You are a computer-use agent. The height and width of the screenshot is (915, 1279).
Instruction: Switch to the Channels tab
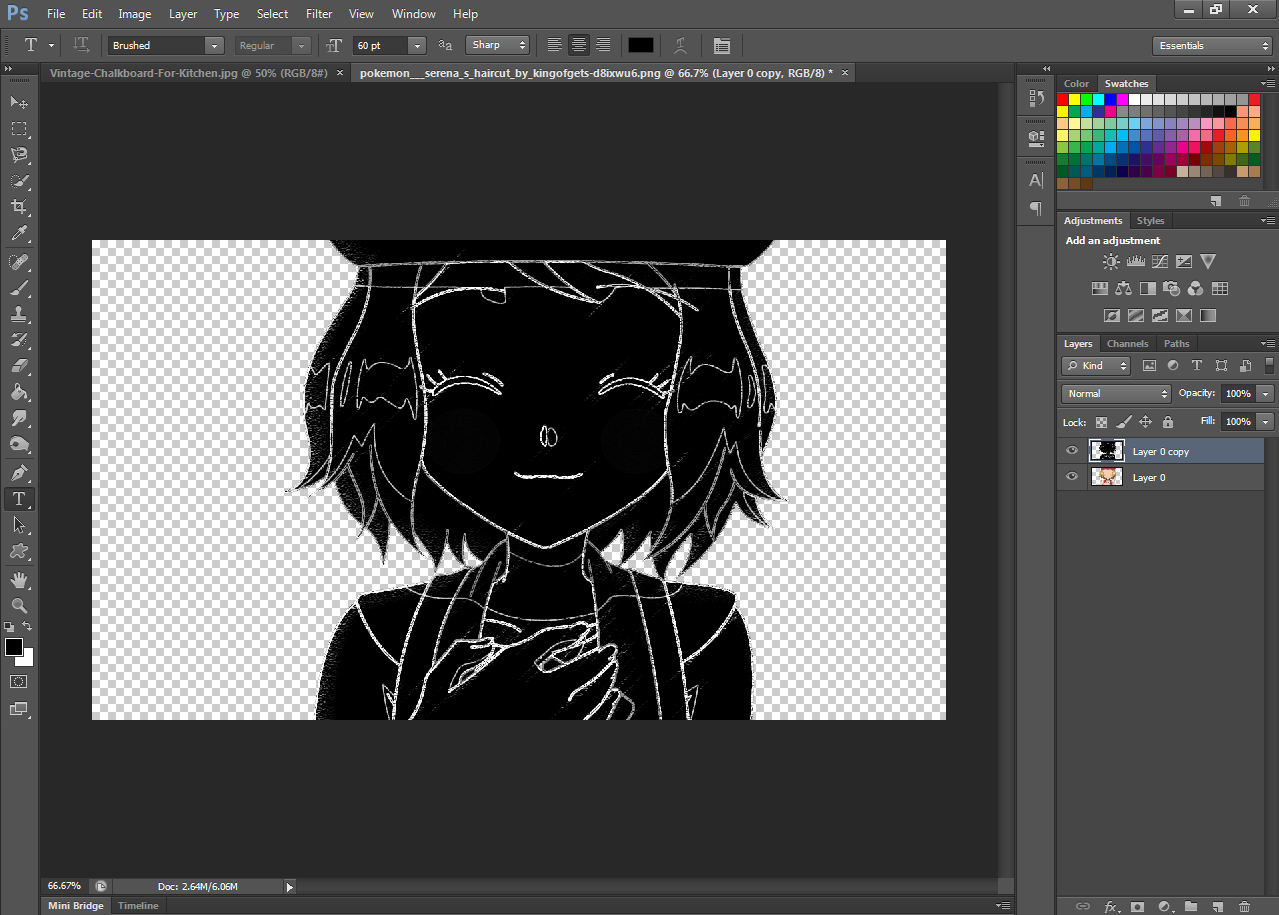(1127, 343)
